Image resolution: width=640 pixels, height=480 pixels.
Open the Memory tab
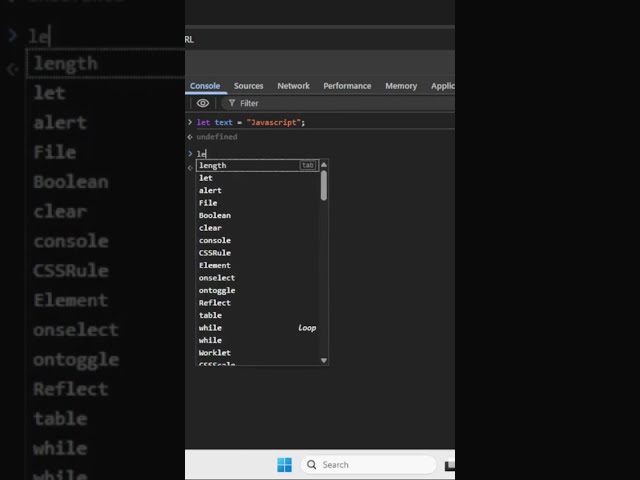(401, 86)
